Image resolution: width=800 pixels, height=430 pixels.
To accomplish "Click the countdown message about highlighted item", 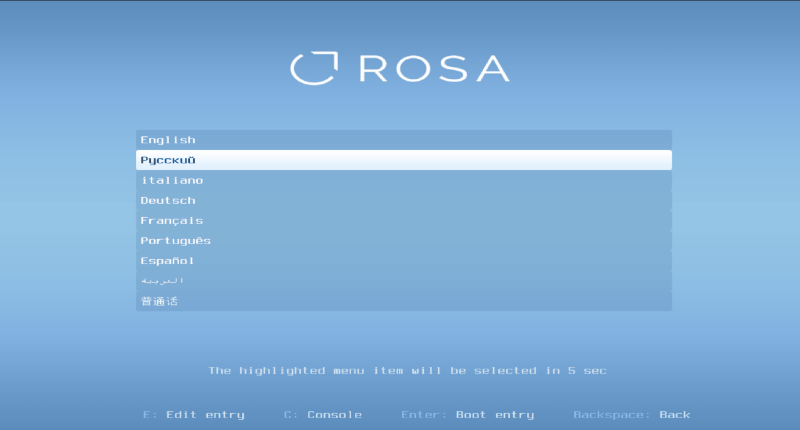I will coord(407,371).
